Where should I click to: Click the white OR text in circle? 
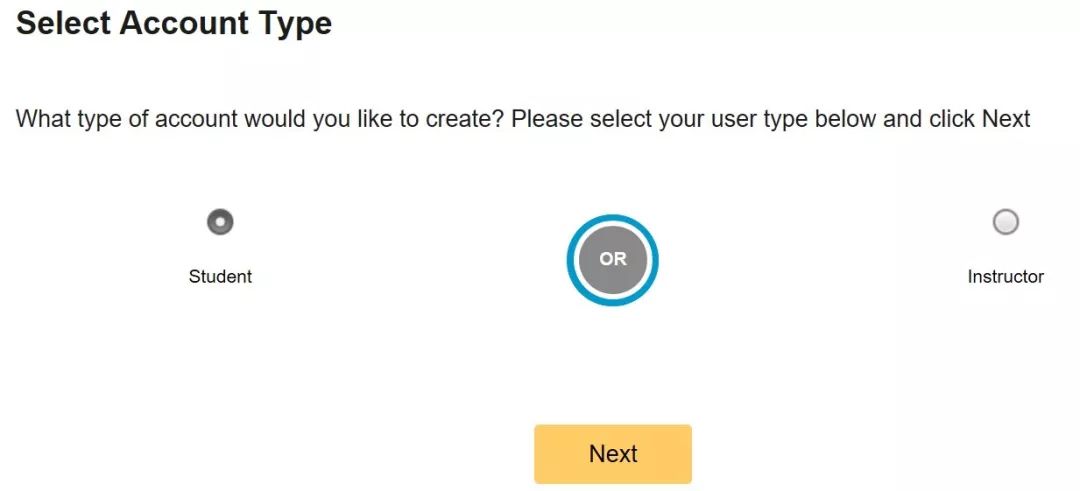pos(613,260)
